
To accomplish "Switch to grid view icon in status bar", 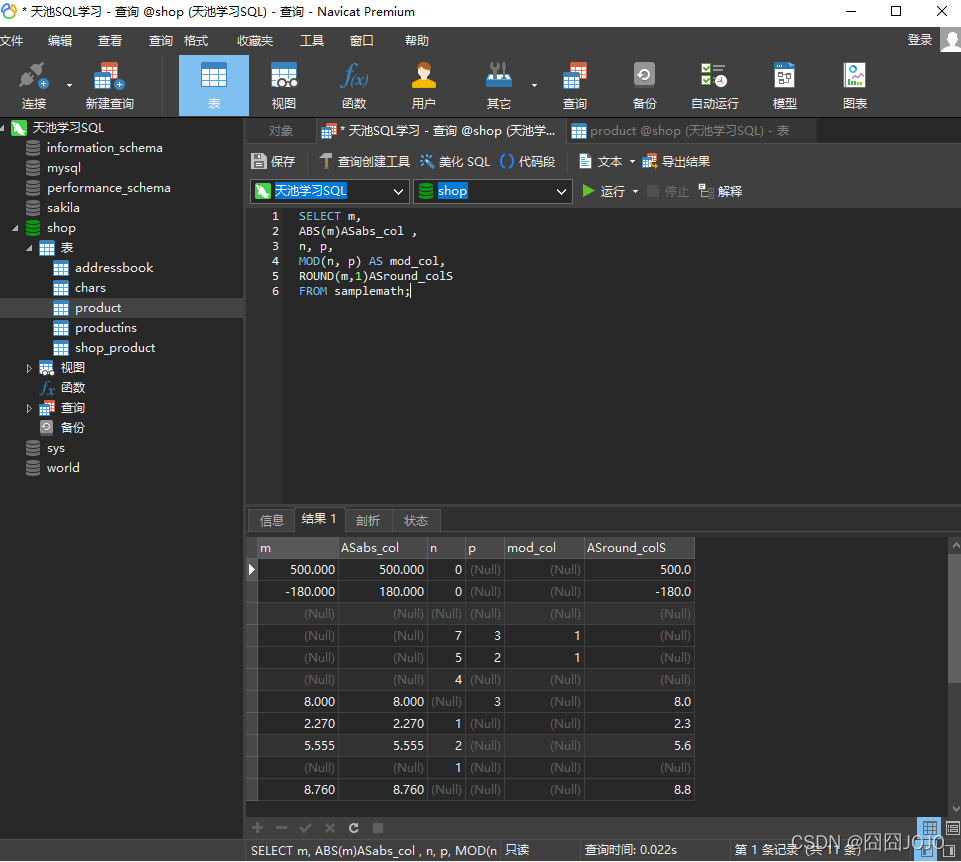I will click(x=929, y=828).
